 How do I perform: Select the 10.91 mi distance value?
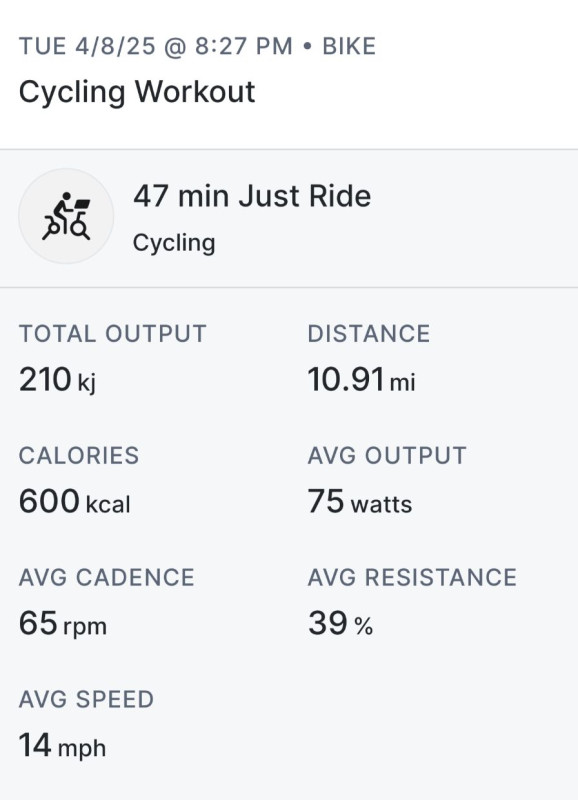(362, 380)
